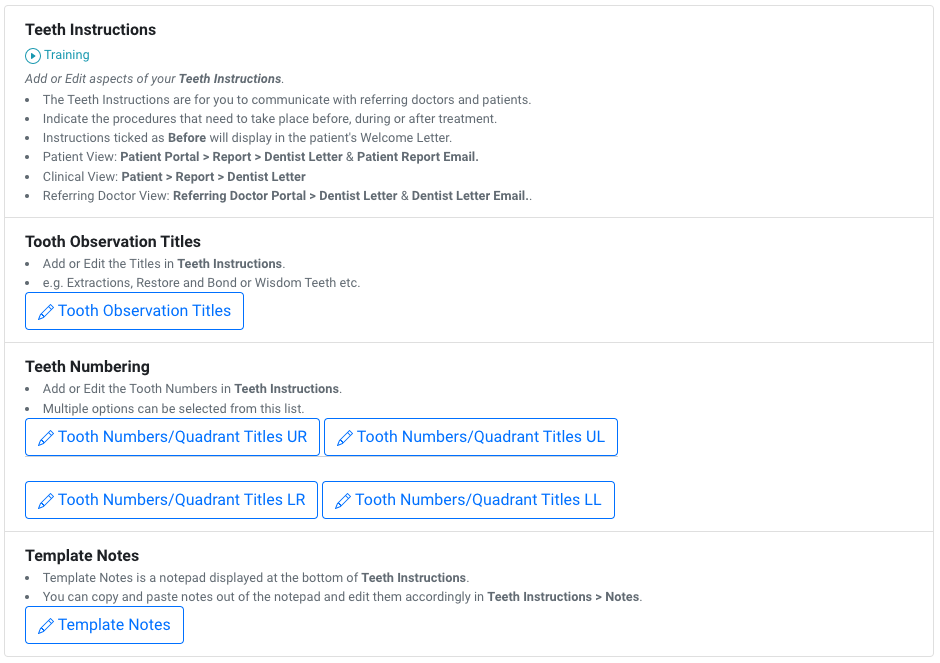Click pencil icon on Quadrant Titles UL button
This screenshot has width=940, height=663.
pyautogui.click(x=344, y=438)
